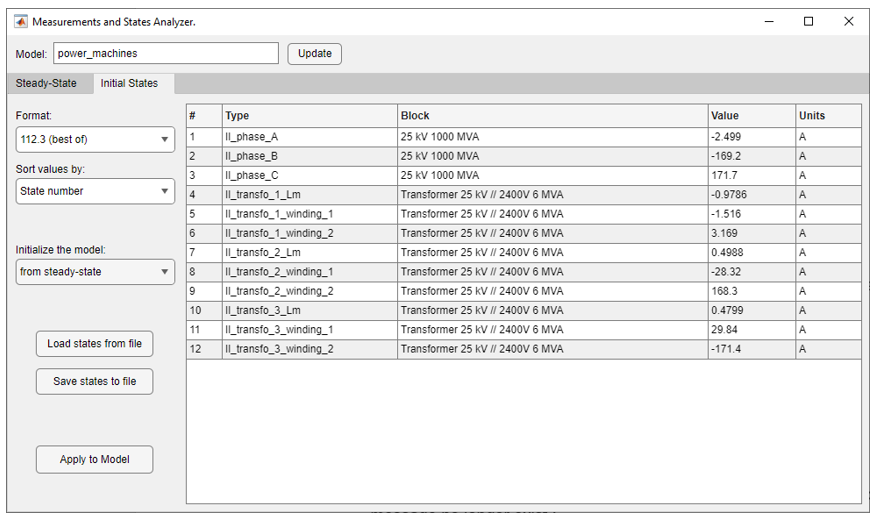The image size is (880, 521).
Task: Select the Il_transfo_3_winding_2 cell
Action: click(310, 349)
